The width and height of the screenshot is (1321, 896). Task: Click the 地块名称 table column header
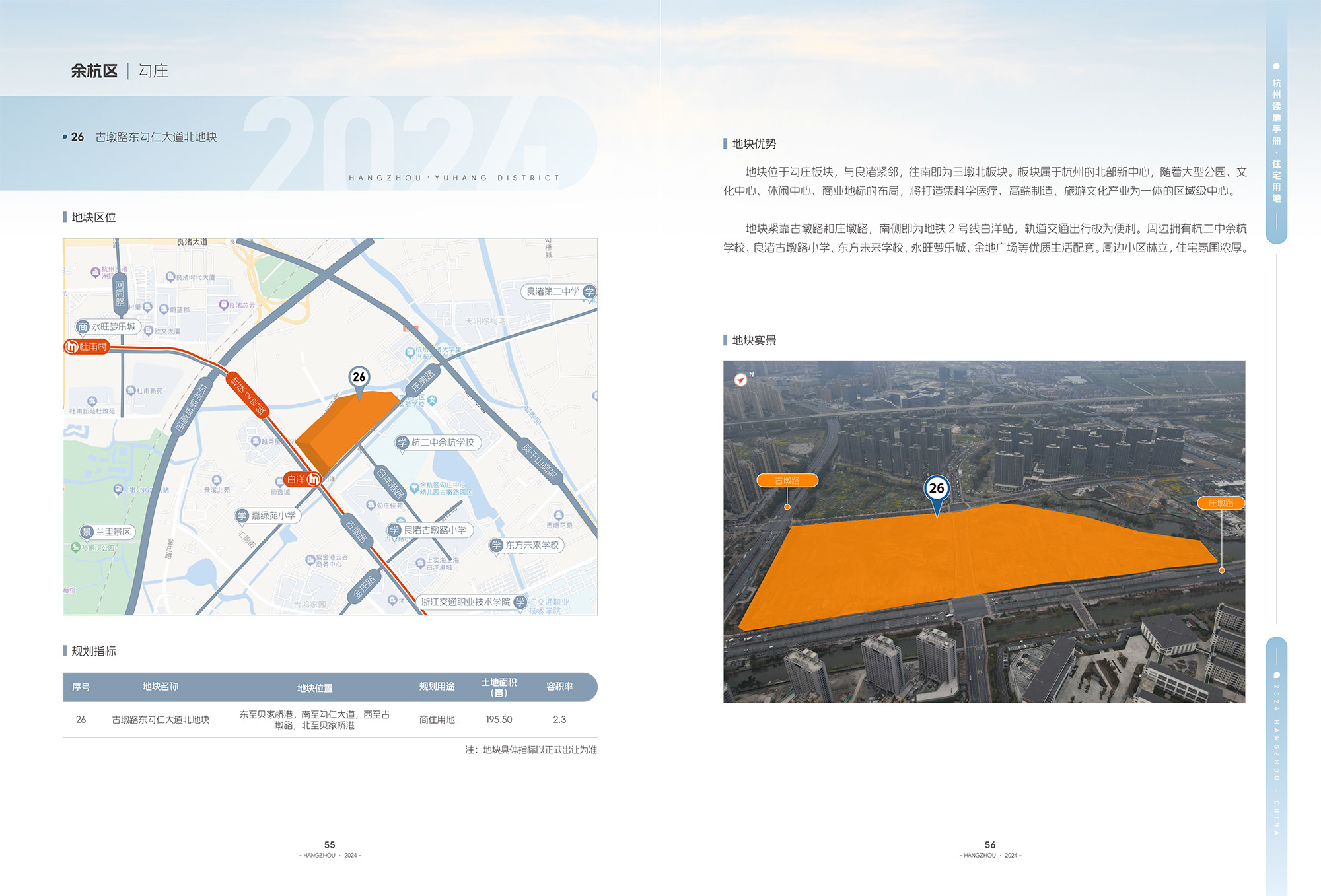(x=161, y=687)
